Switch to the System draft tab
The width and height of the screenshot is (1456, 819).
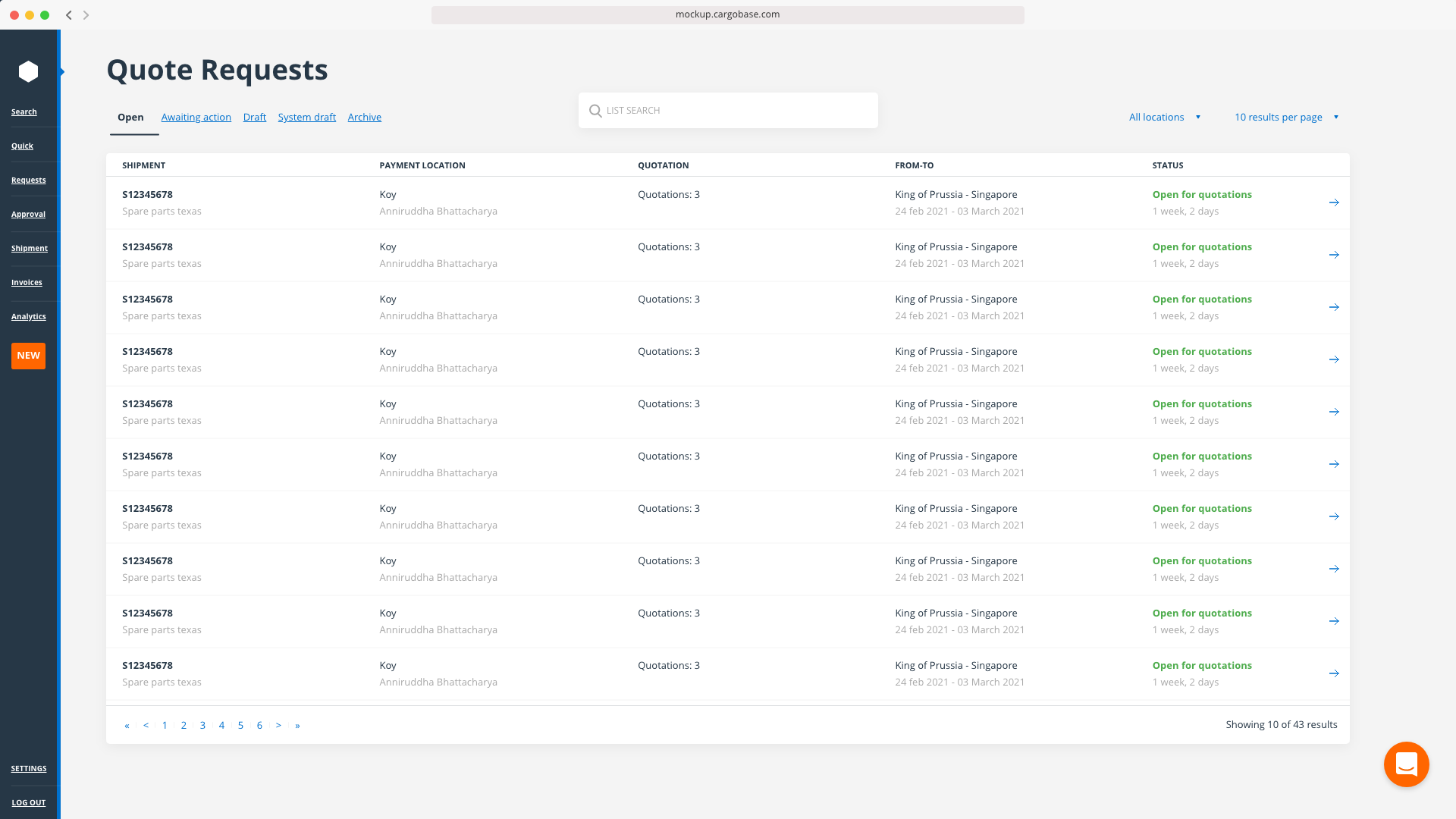306,117
